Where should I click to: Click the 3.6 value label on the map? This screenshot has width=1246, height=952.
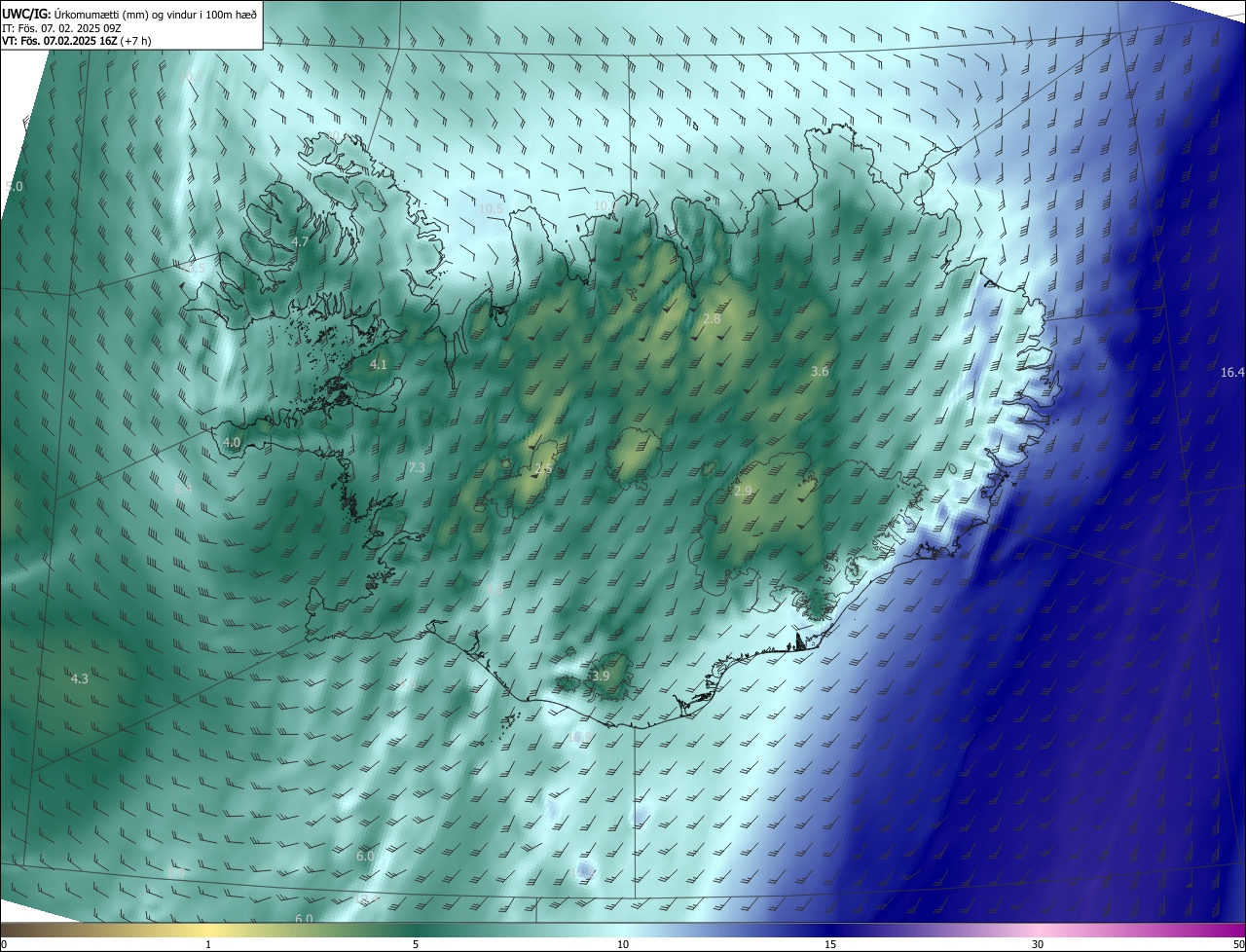click(820, 371)
